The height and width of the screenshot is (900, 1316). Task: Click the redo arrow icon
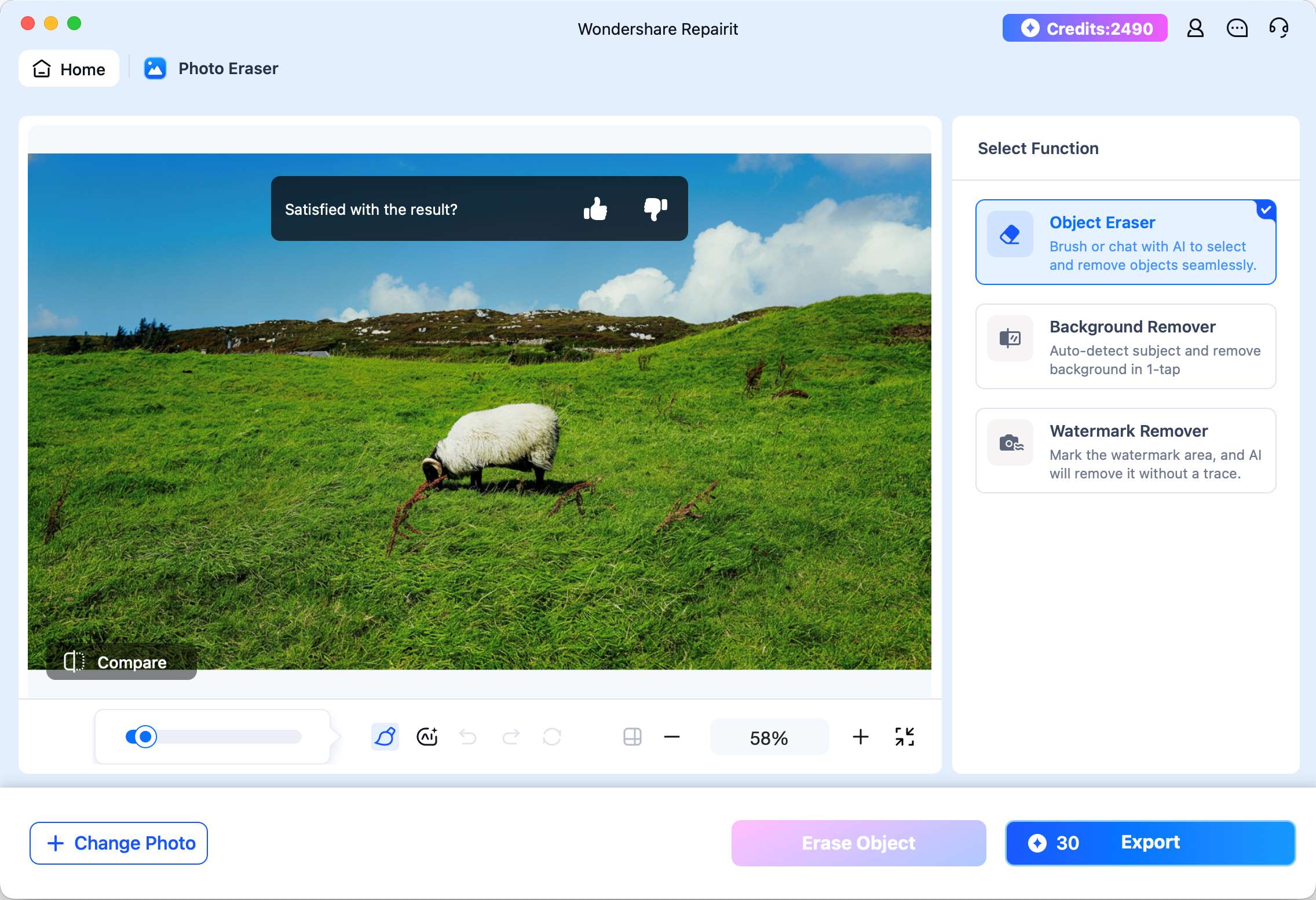tap(511, 737)
